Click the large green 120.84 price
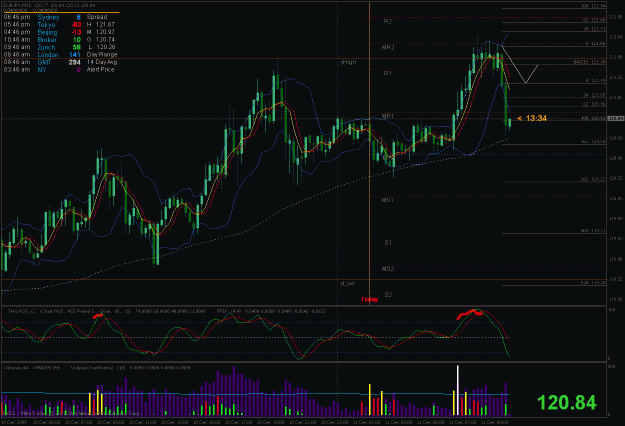Image resolution: width=625 pixels, height=426 pixels. tap(567, 402)
